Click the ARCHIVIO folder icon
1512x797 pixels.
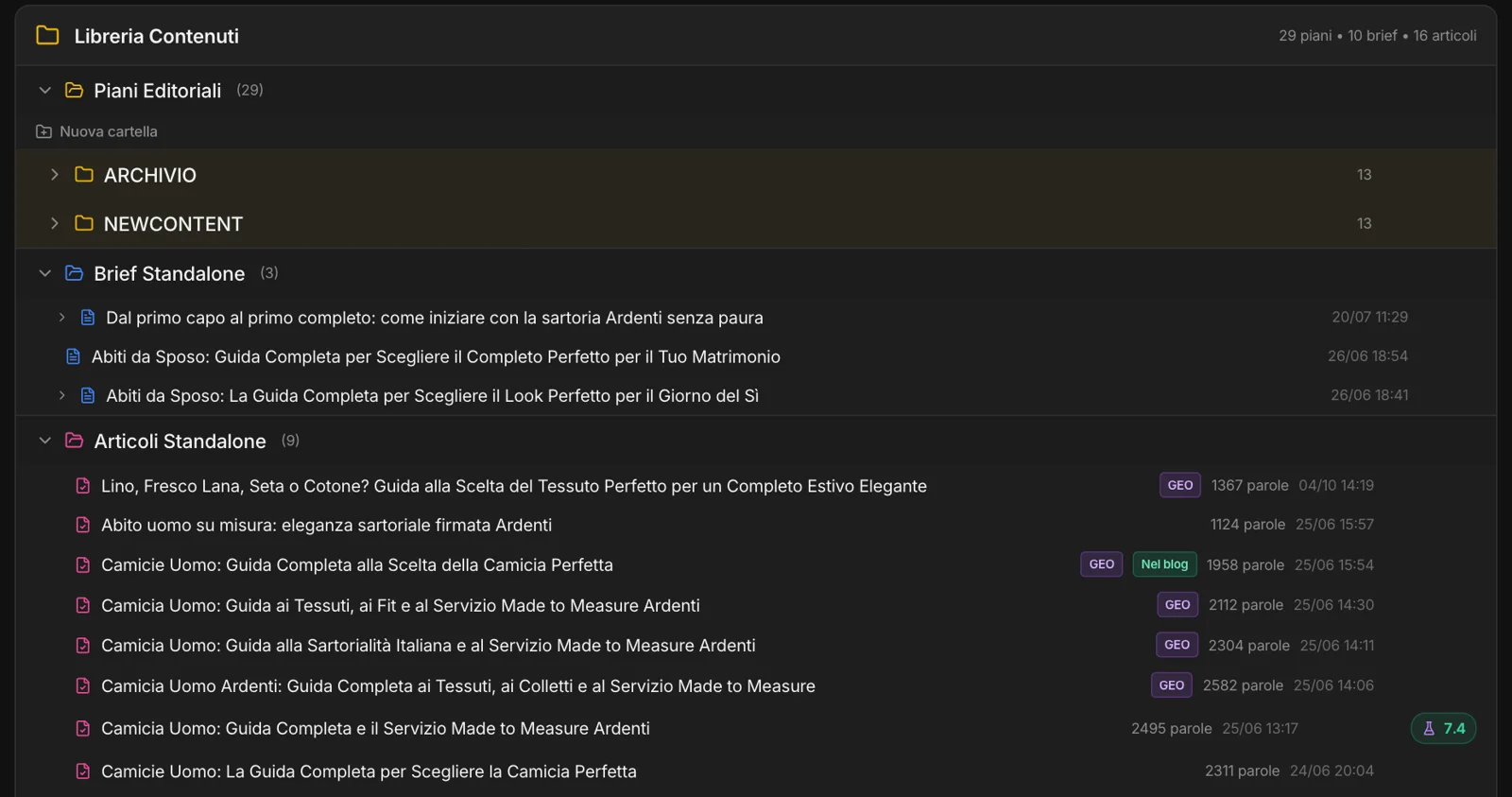coord(84,175)
